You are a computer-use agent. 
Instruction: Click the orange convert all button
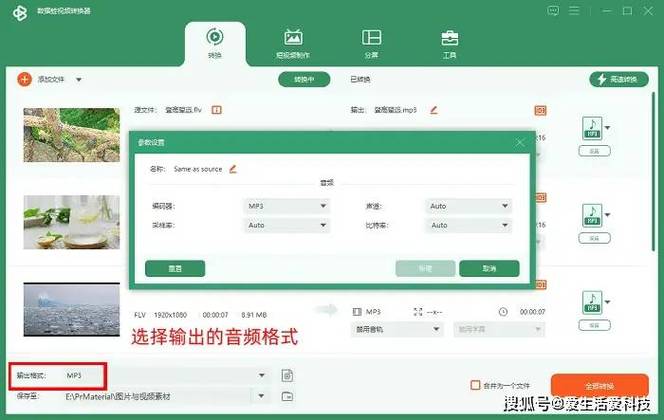click(600, 386)
